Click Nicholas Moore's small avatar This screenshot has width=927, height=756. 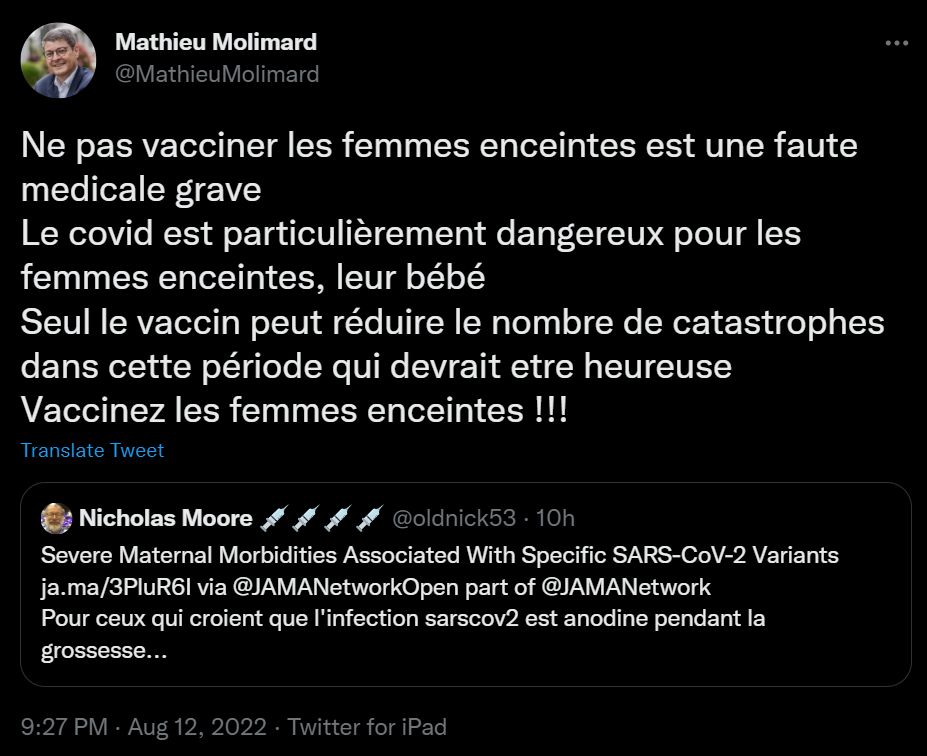56,518
